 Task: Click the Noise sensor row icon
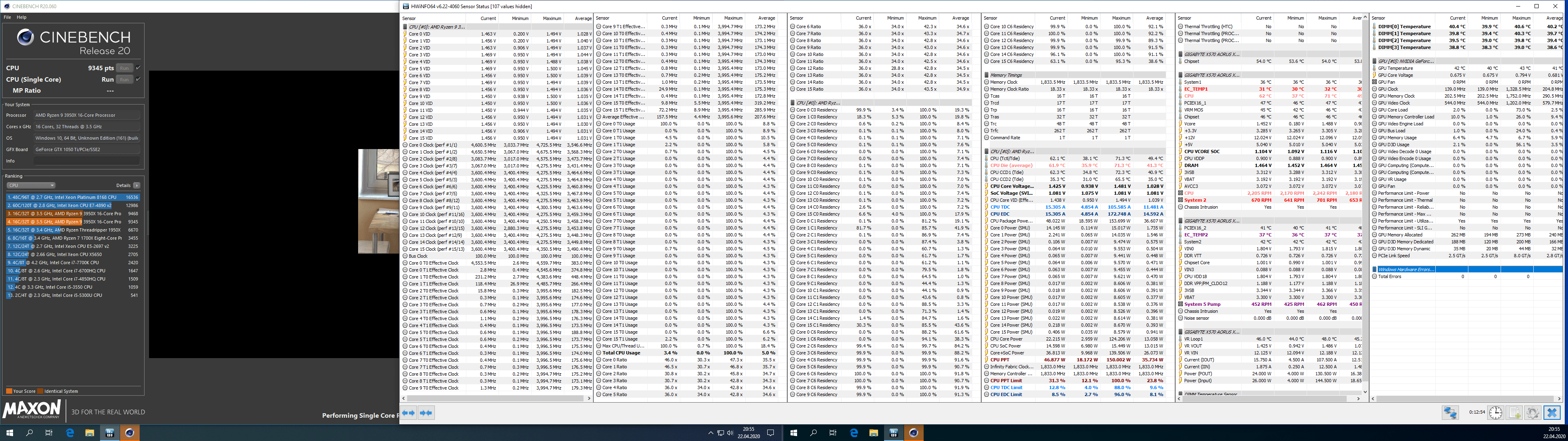coord(1181,318)
